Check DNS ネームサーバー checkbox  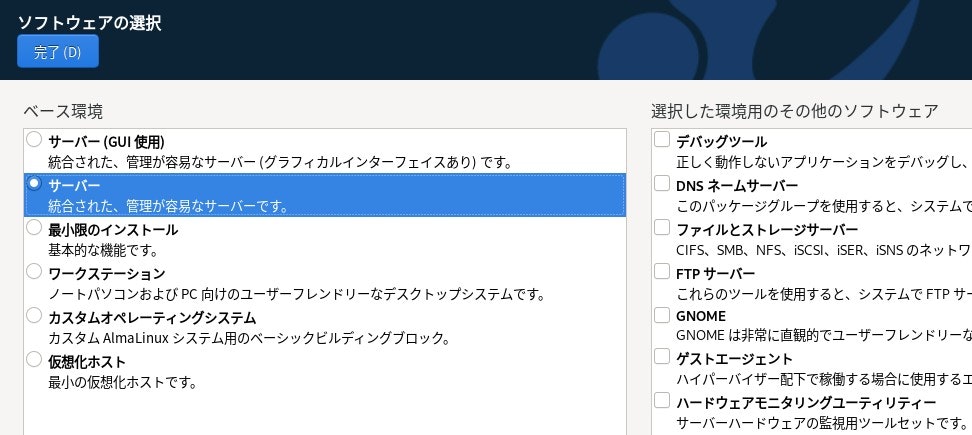(x=662, y=184)
